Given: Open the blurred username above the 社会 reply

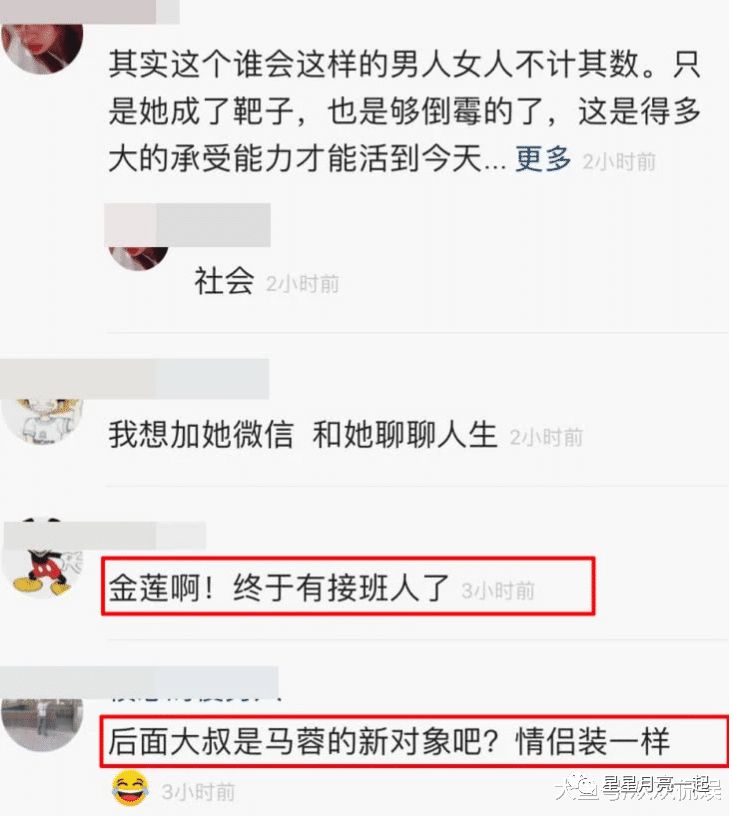Looking at the screenshot, I should (187, 225).
